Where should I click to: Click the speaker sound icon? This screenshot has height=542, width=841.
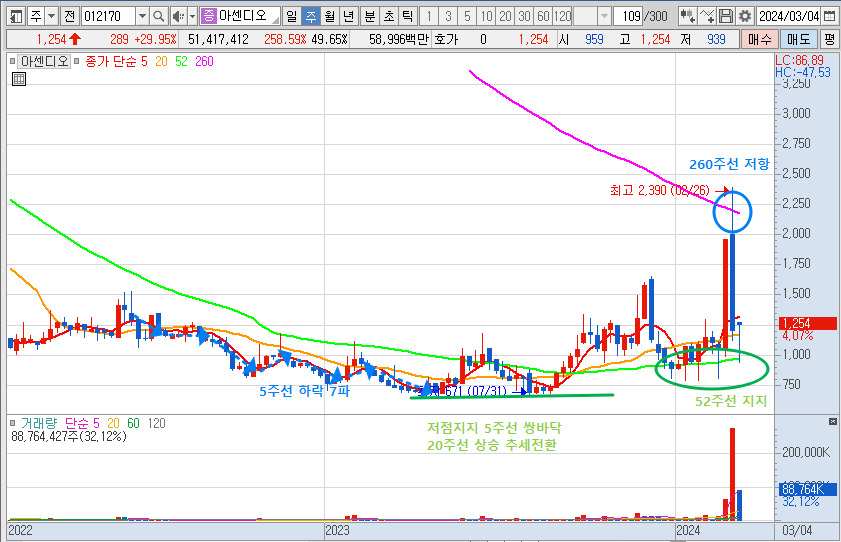coord(179,16)
